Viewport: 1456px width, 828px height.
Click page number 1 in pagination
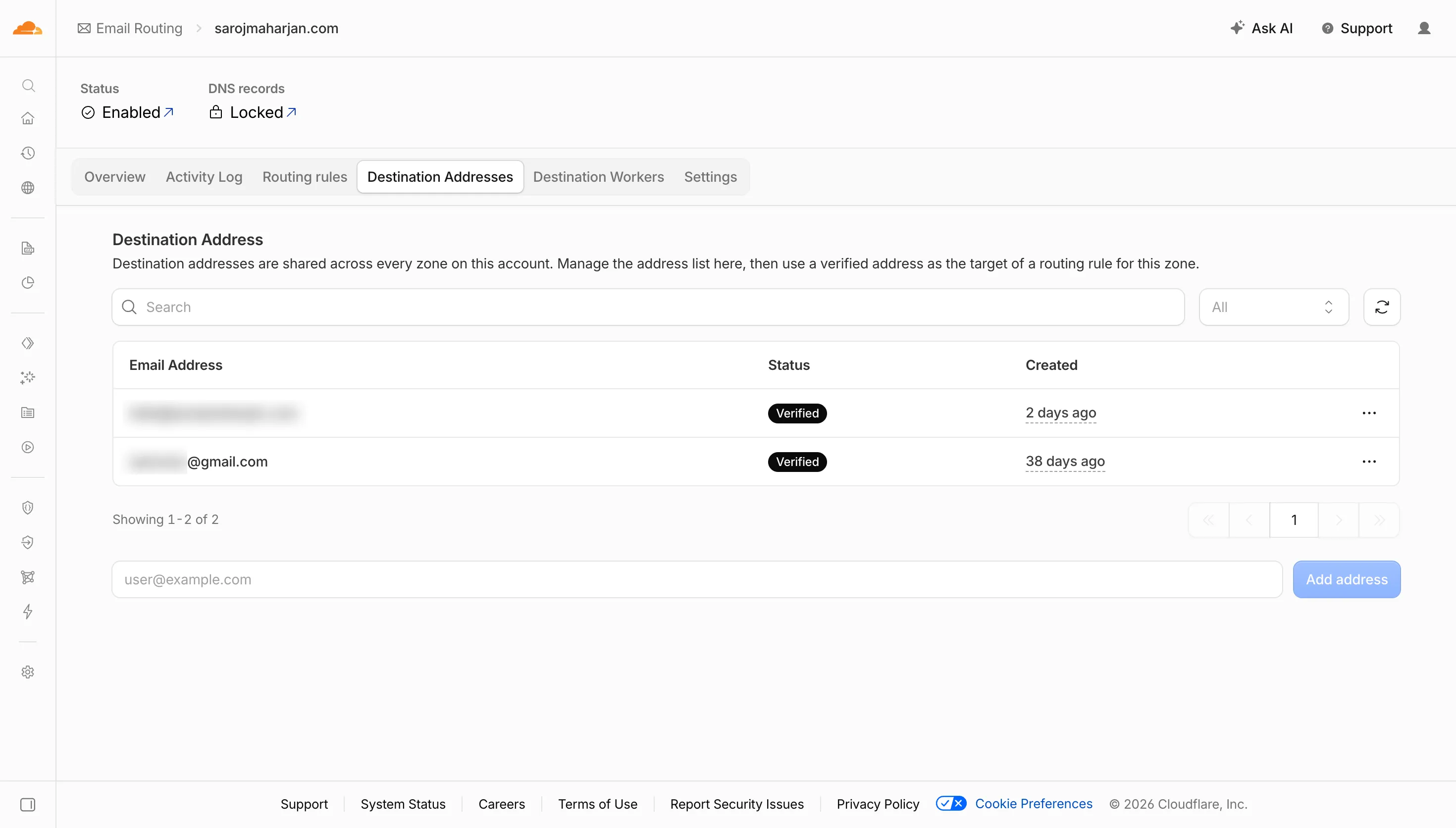pos(1294,520)
